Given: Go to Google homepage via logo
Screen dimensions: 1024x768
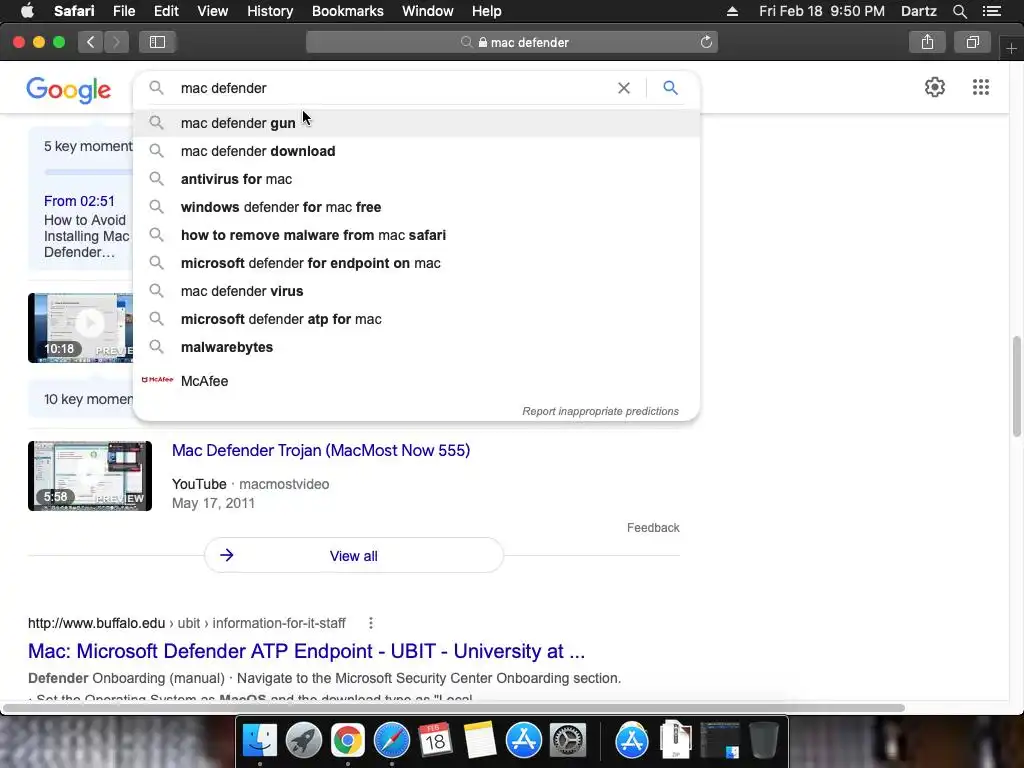Looking at the screenshot, I should tap(69, 89).
